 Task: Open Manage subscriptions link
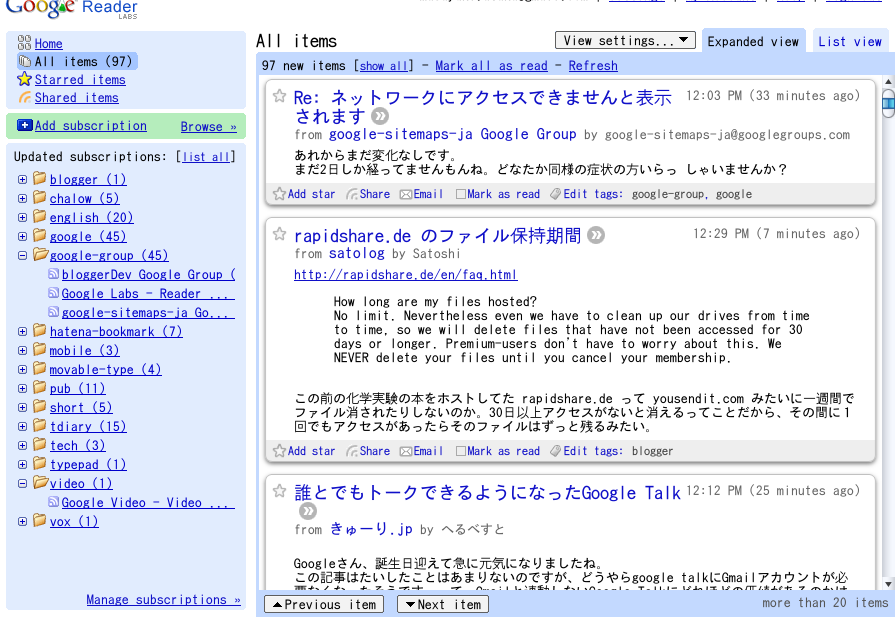click(x=163, y=599)
